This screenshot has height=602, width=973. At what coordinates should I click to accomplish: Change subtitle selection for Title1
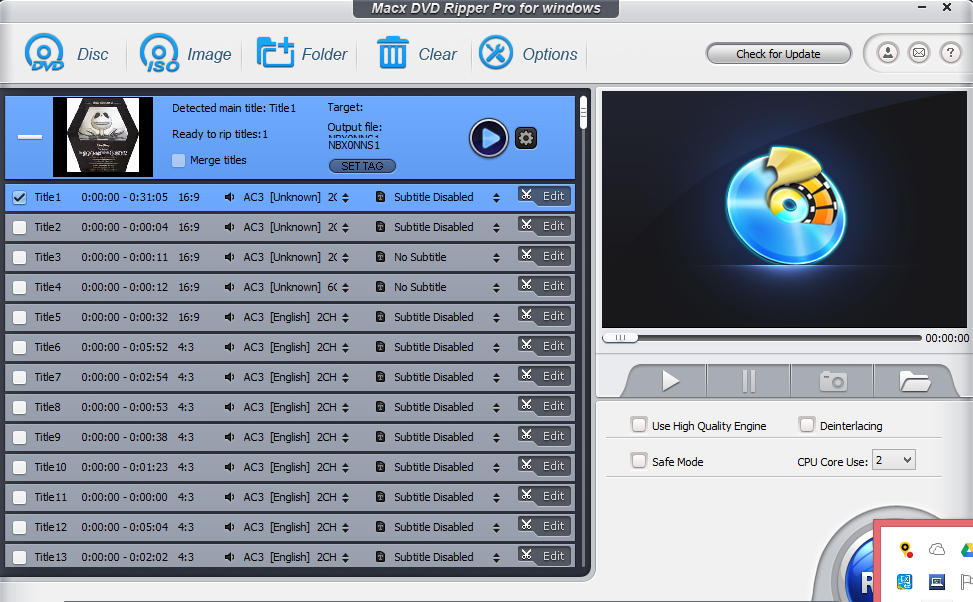[496, 197]
